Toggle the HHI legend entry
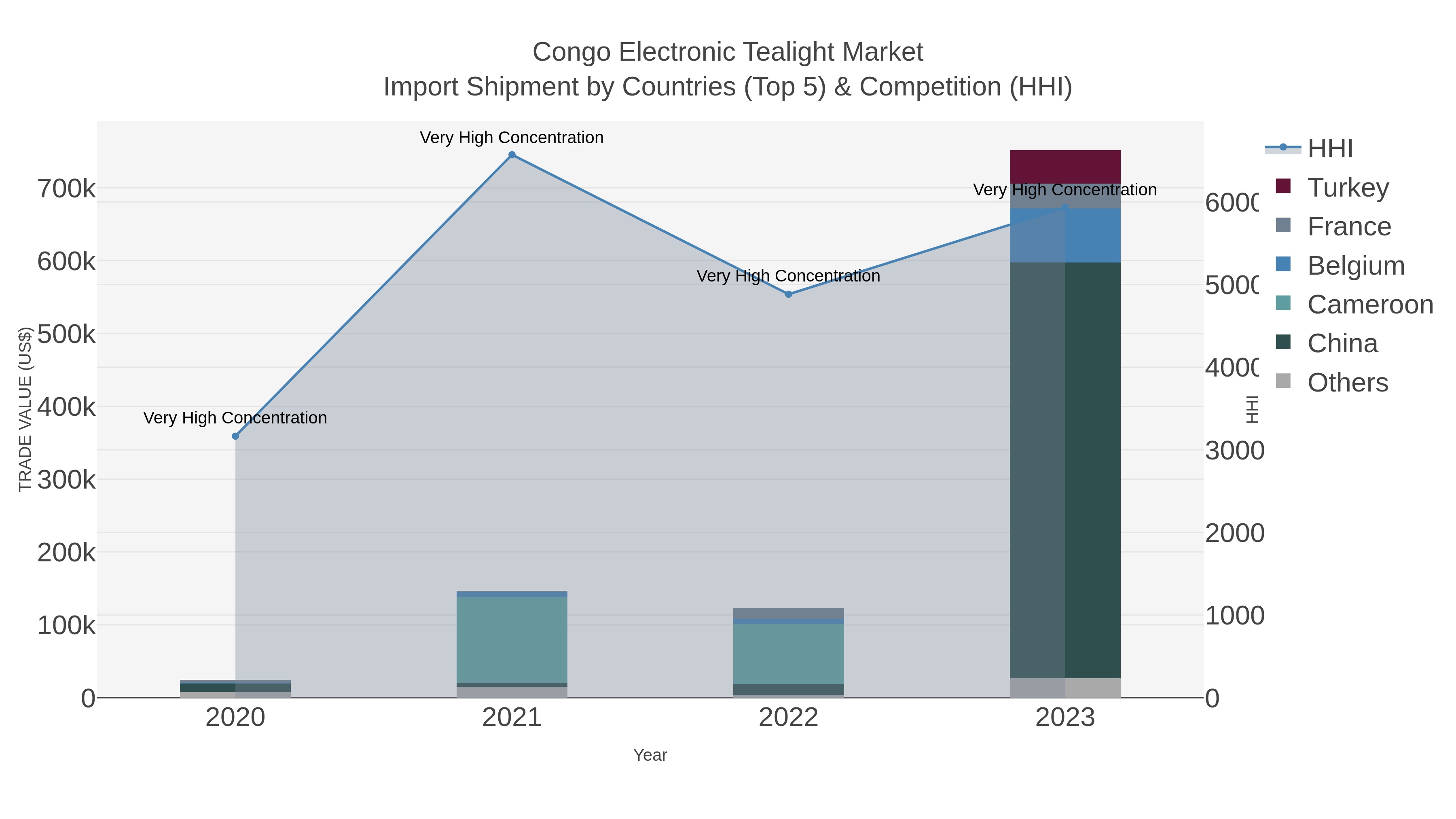 [x=1309, y=148]
